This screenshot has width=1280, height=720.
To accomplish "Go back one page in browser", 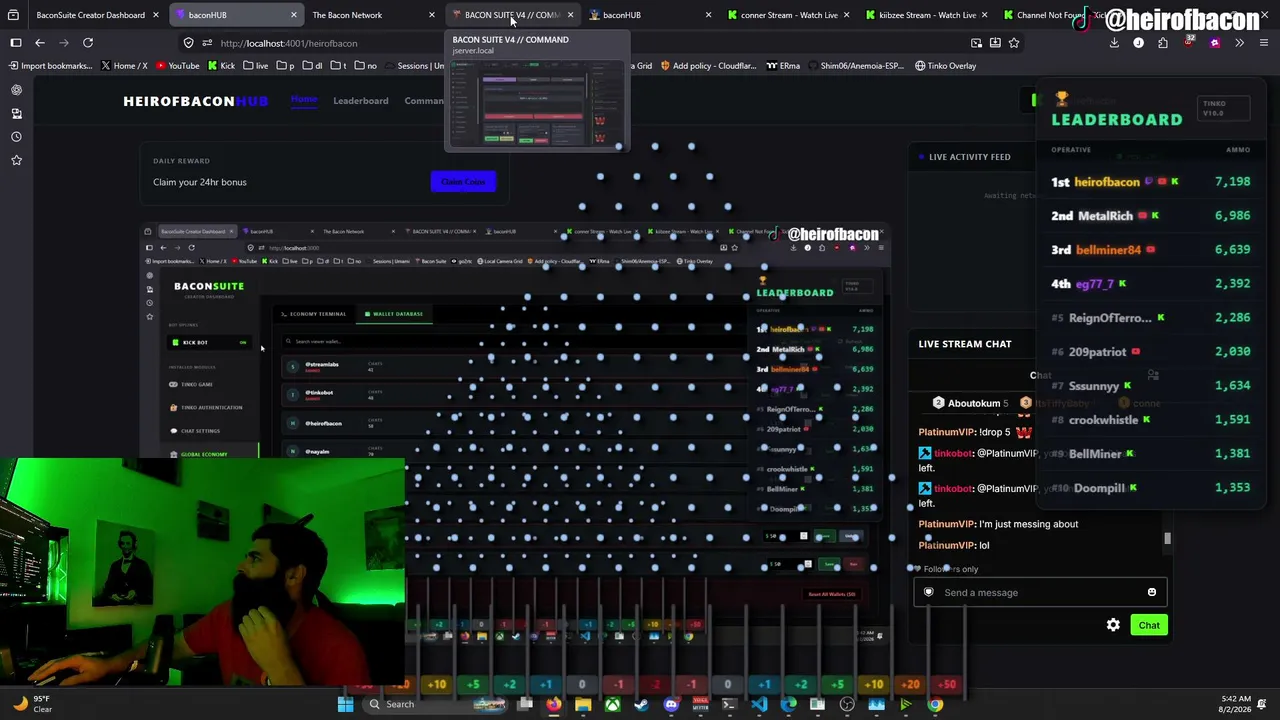I will [40, 43].
